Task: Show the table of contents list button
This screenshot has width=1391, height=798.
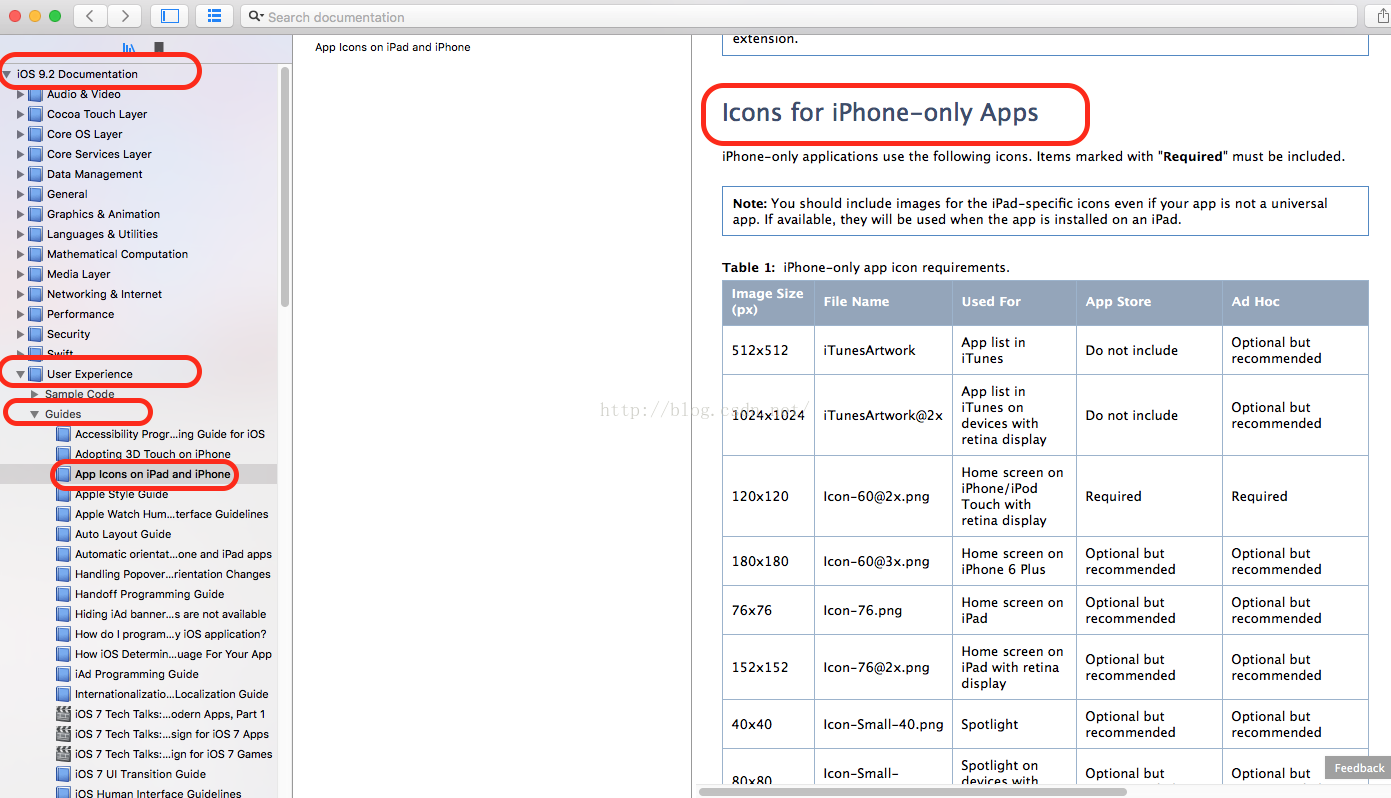Action: (x=214, y=16)
